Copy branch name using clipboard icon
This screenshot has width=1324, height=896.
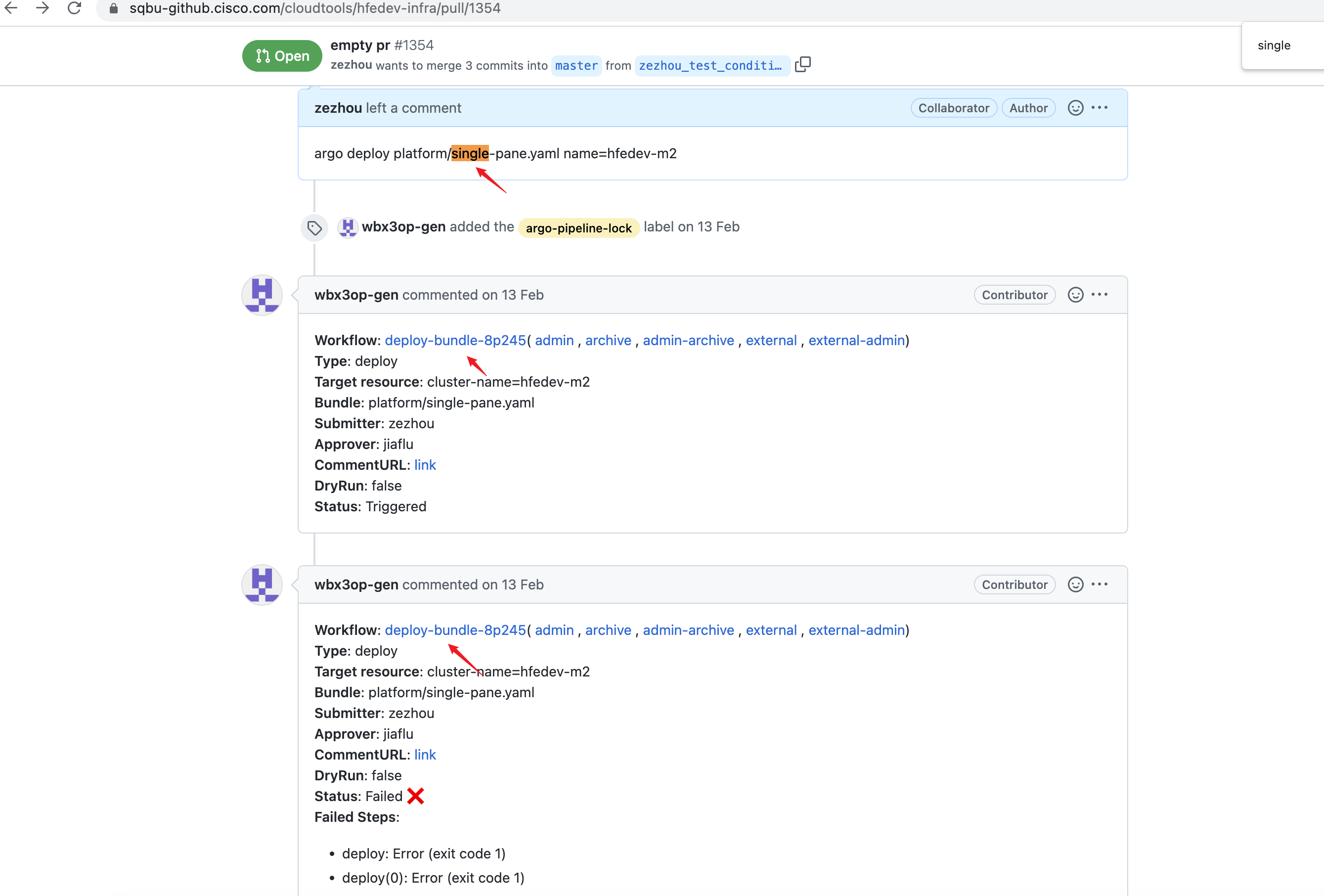click(802, 64)
